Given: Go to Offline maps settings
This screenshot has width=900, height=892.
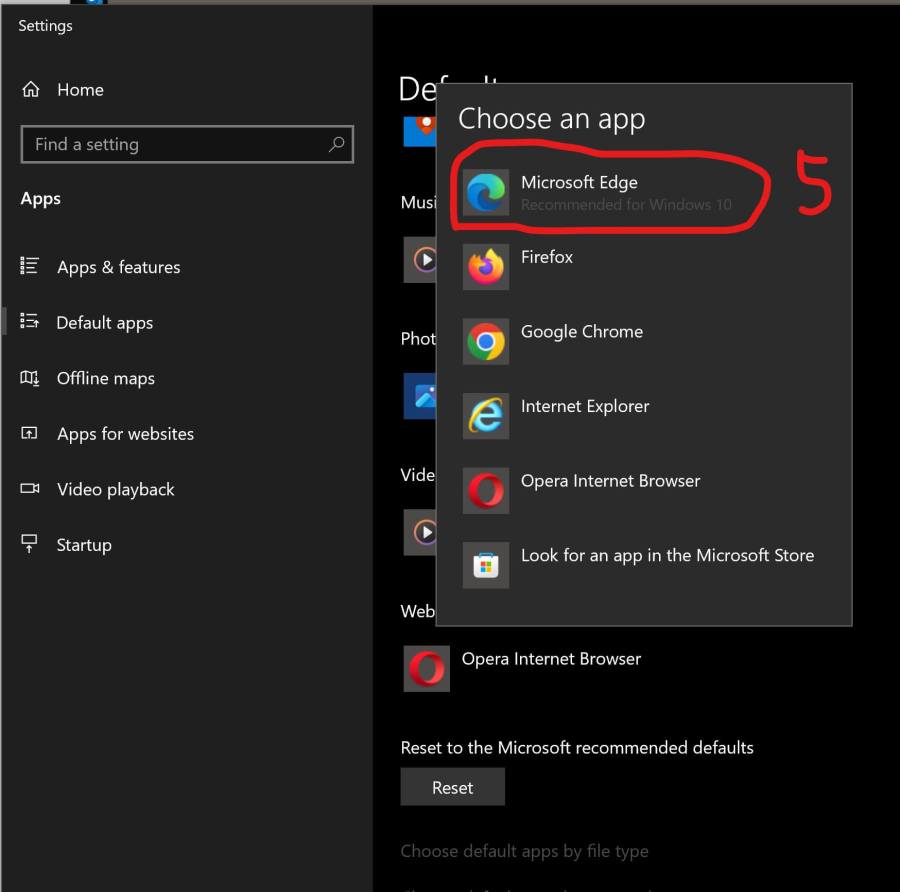Looking at the screenshot, I should 105,378.
